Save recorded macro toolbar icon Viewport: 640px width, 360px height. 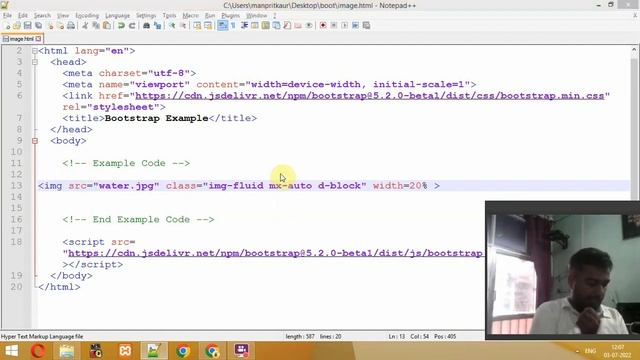pyautogui.click(x=366, y=26)
